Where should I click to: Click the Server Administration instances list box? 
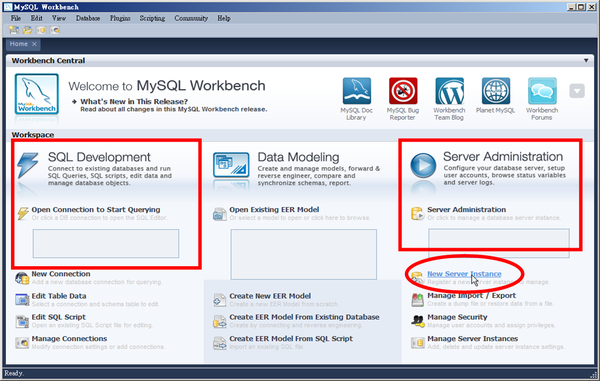(x=499, y=243)
